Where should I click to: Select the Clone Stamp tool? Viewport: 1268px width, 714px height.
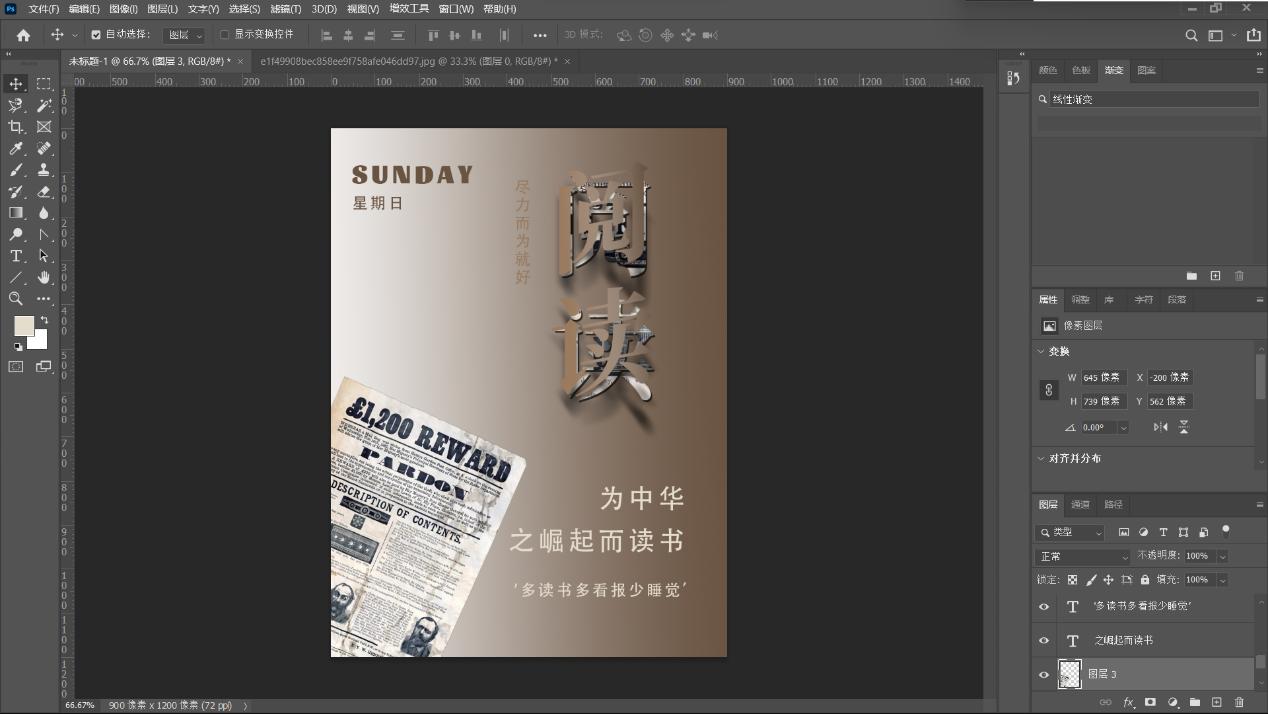44,170
